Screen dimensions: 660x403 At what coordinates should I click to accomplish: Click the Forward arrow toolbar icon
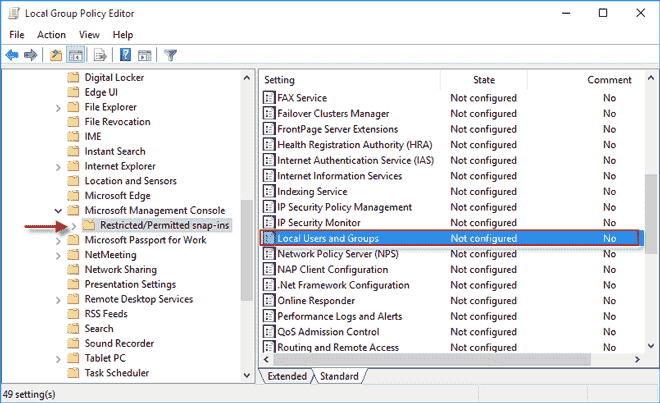[30, 55]
